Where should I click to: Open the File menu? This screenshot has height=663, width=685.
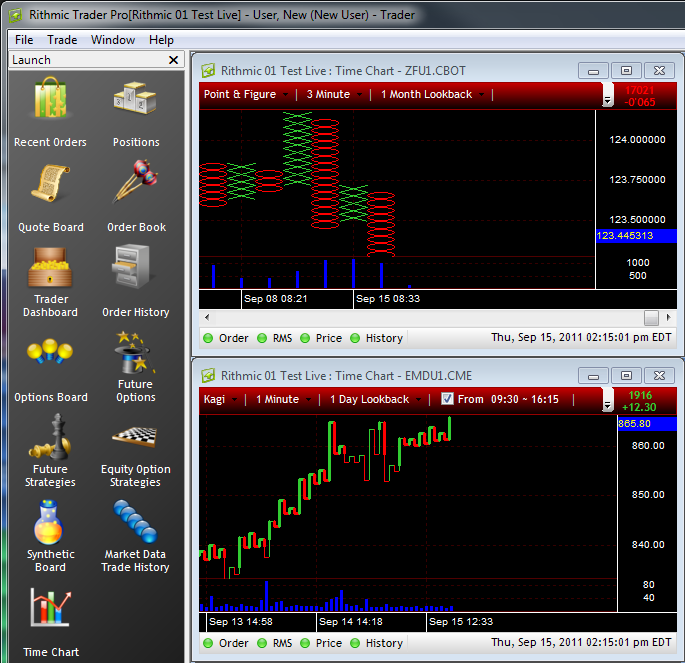click(x=24, y=40)
